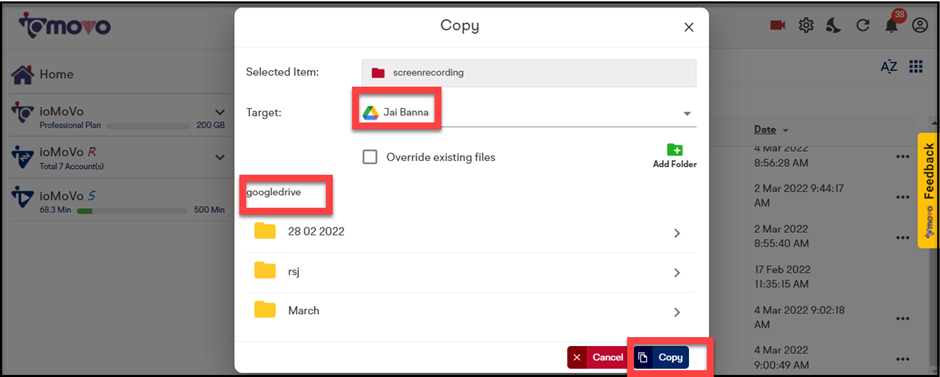Click the screenrecording selected item field
Image resolution: width=940 pixels, height=377 pixels.
point(529,73)
